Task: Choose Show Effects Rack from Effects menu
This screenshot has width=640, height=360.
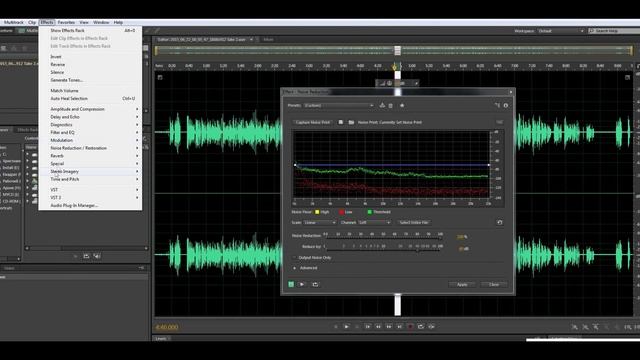Action: [91, 30]
